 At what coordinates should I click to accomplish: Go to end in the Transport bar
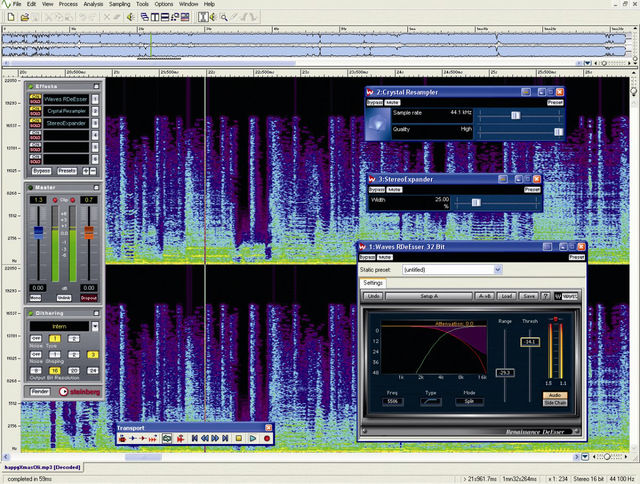(225, 439)
